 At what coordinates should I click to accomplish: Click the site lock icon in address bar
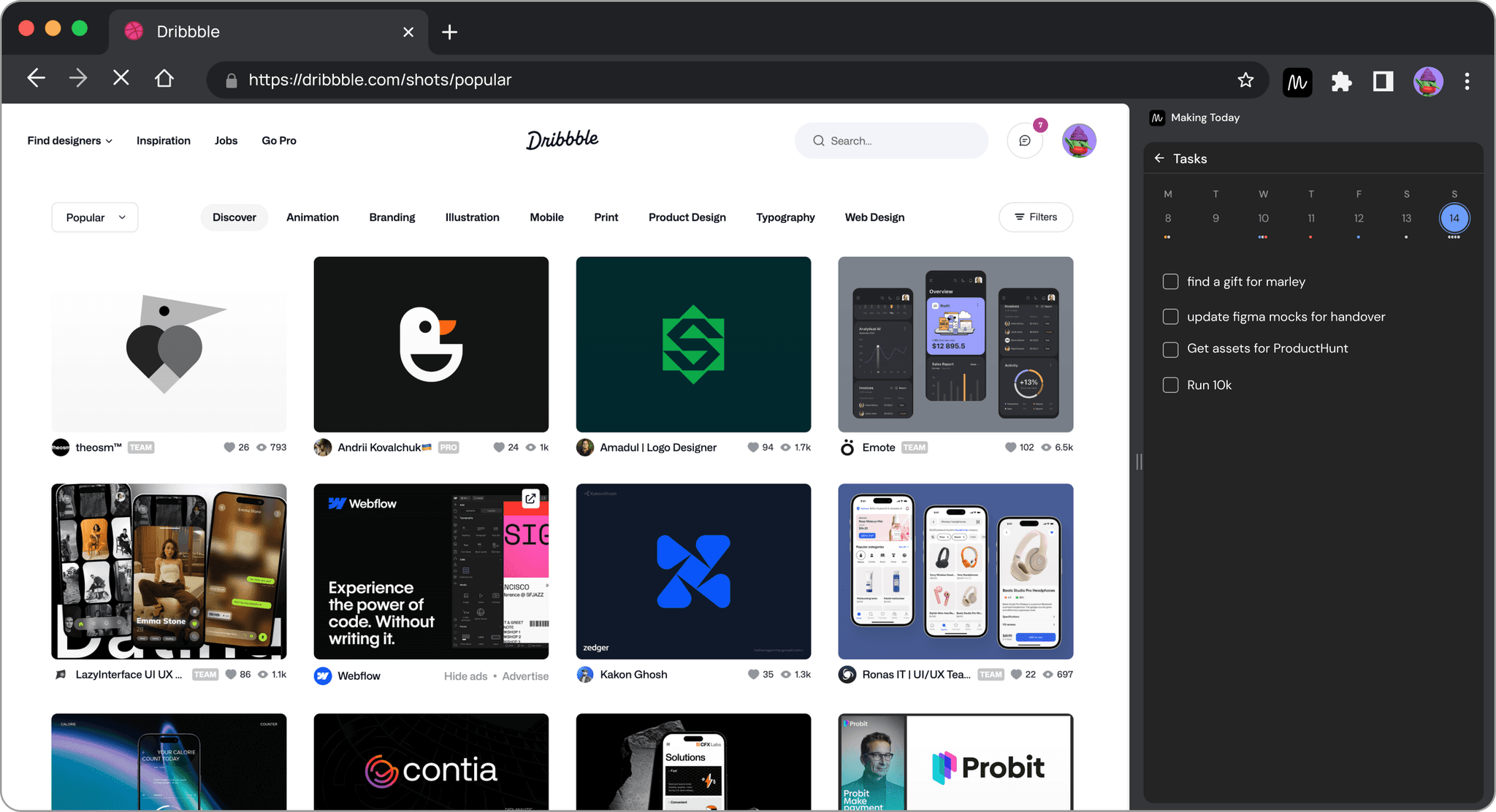click(x=232, y=80)
